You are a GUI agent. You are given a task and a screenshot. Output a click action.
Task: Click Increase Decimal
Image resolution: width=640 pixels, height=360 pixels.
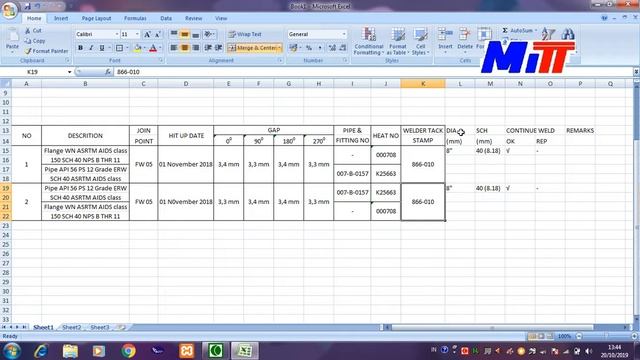point(332,48)
